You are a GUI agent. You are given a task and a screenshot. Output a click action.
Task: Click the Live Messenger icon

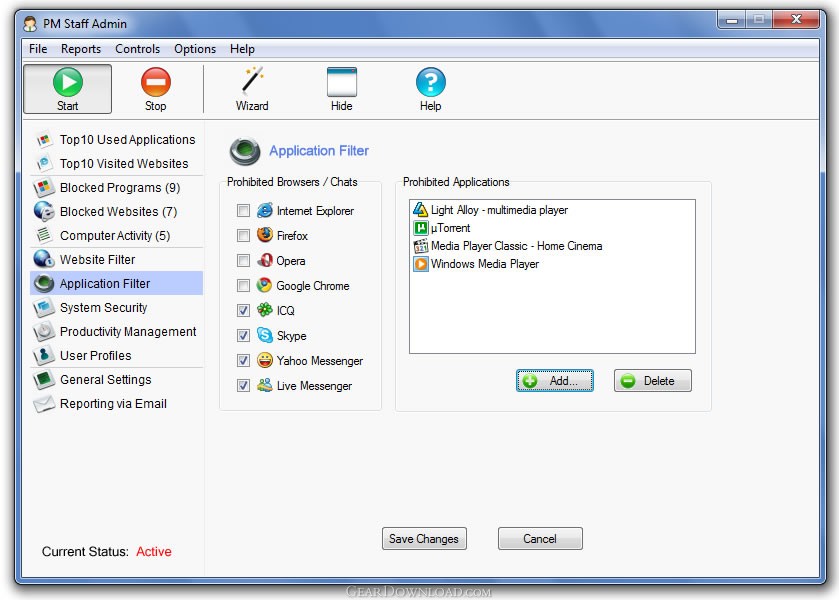coord(264,385)
